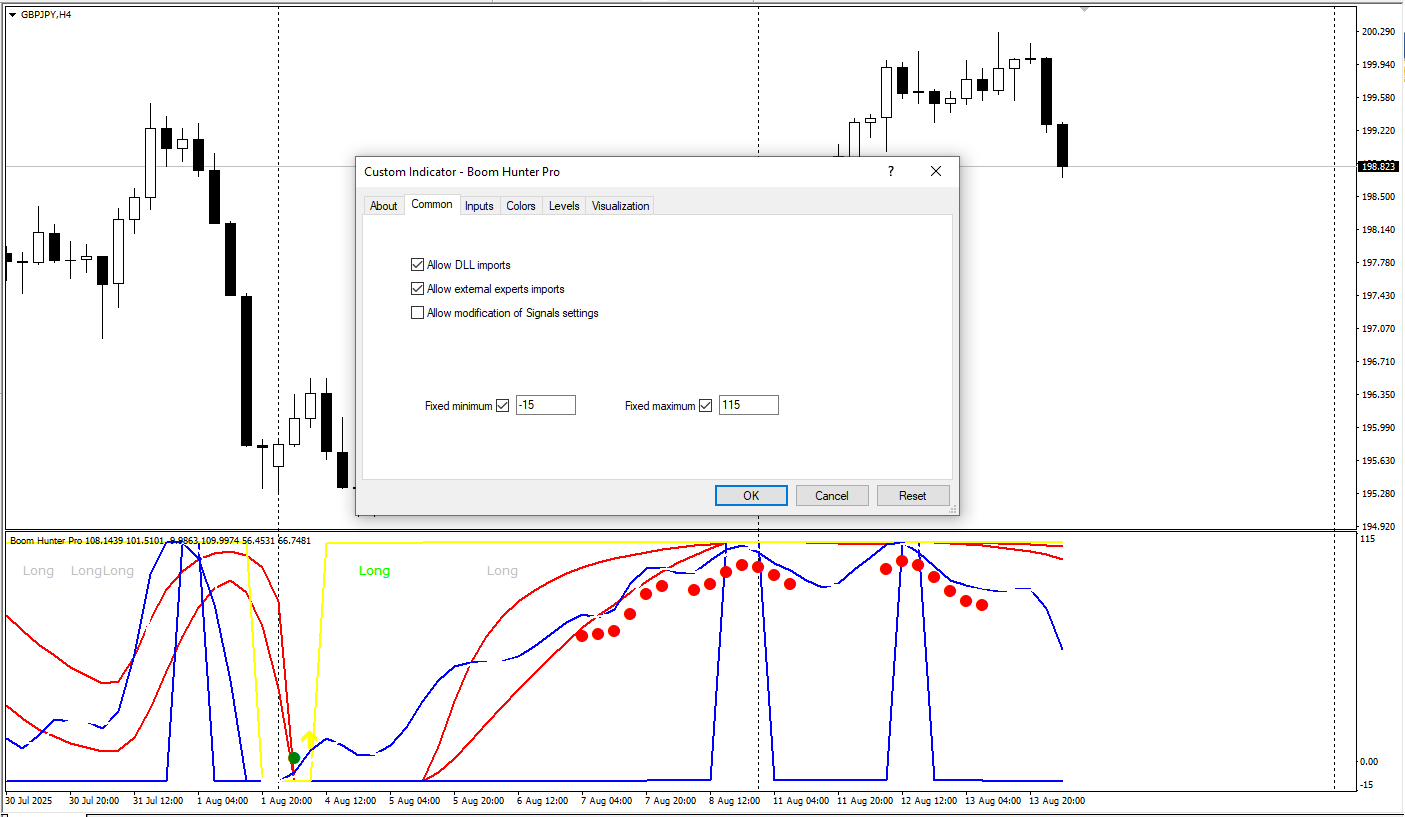Switch to the About tab

(383, 206)
